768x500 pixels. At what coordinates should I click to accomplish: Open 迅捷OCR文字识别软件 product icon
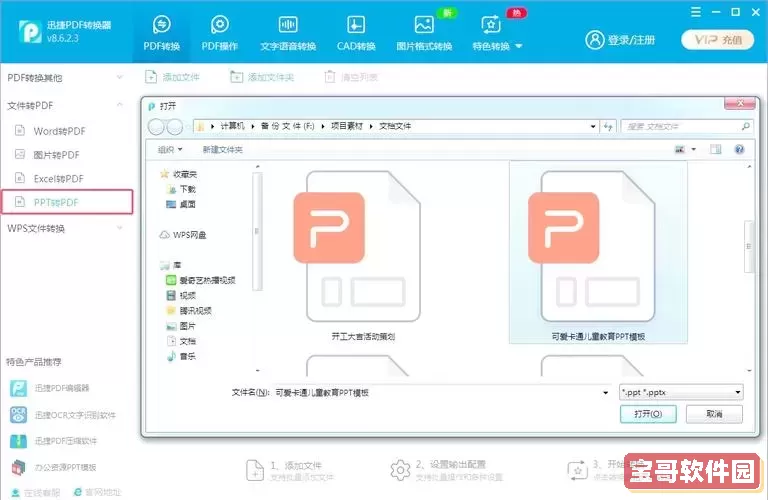click(19, 415)
